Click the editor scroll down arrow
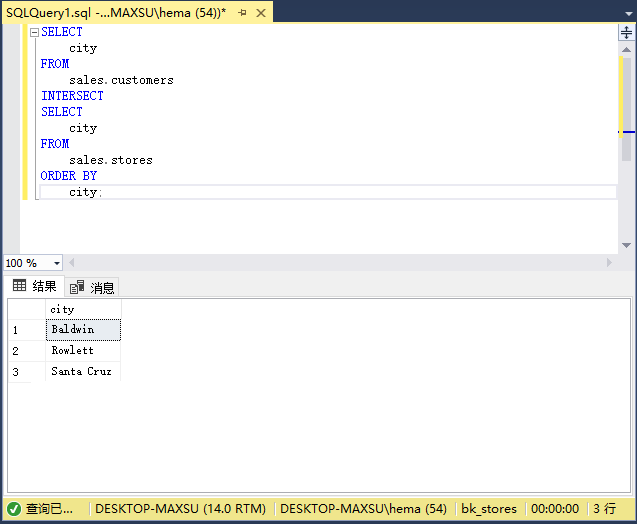Image resolution: width=637 pixels, height=524 pixels. [x=626, y=245]
